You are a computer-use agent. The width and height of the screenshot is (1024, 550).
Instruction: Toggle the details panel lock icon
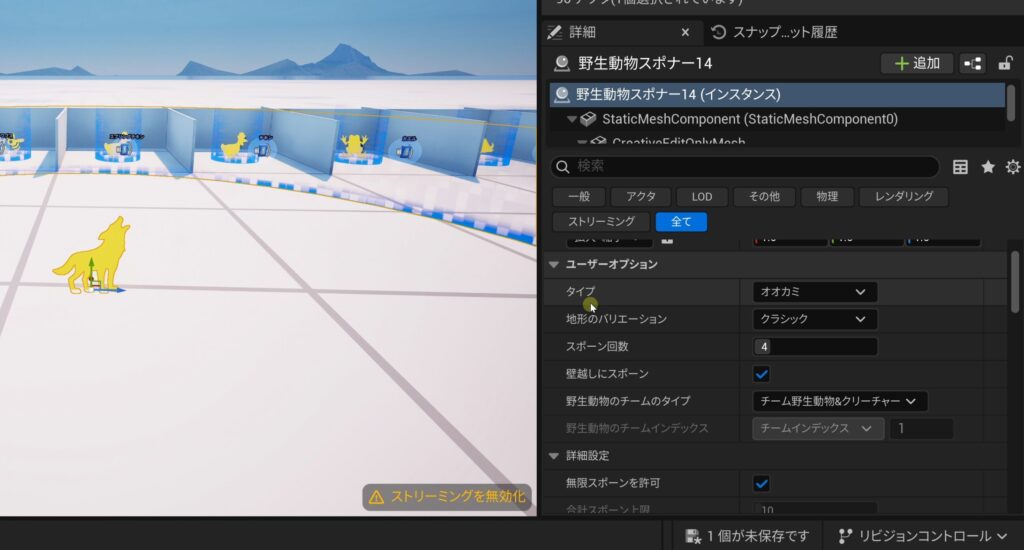click(x=1005, y=63)
